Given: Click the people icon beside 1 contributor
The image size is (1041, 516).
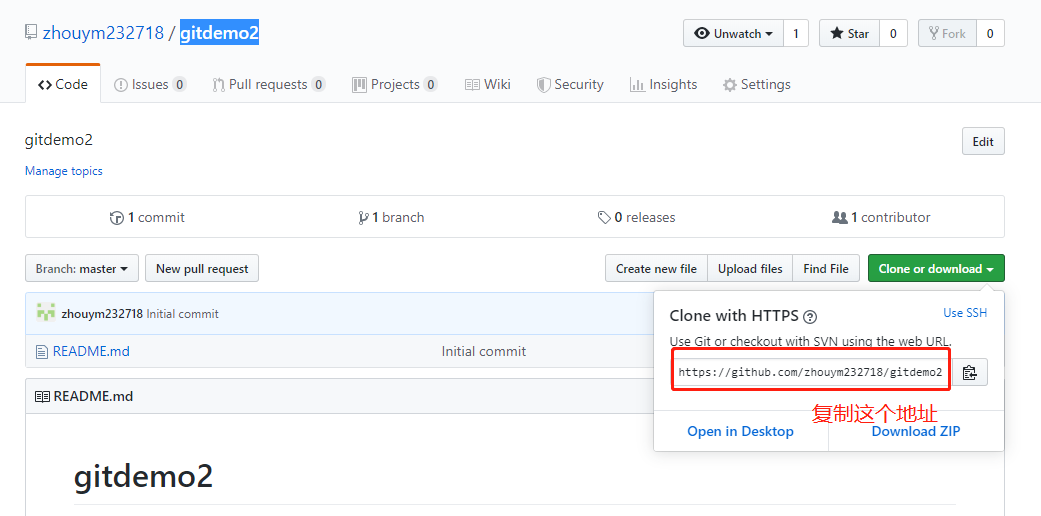Looking at the screenshot, I should (840, 217).
